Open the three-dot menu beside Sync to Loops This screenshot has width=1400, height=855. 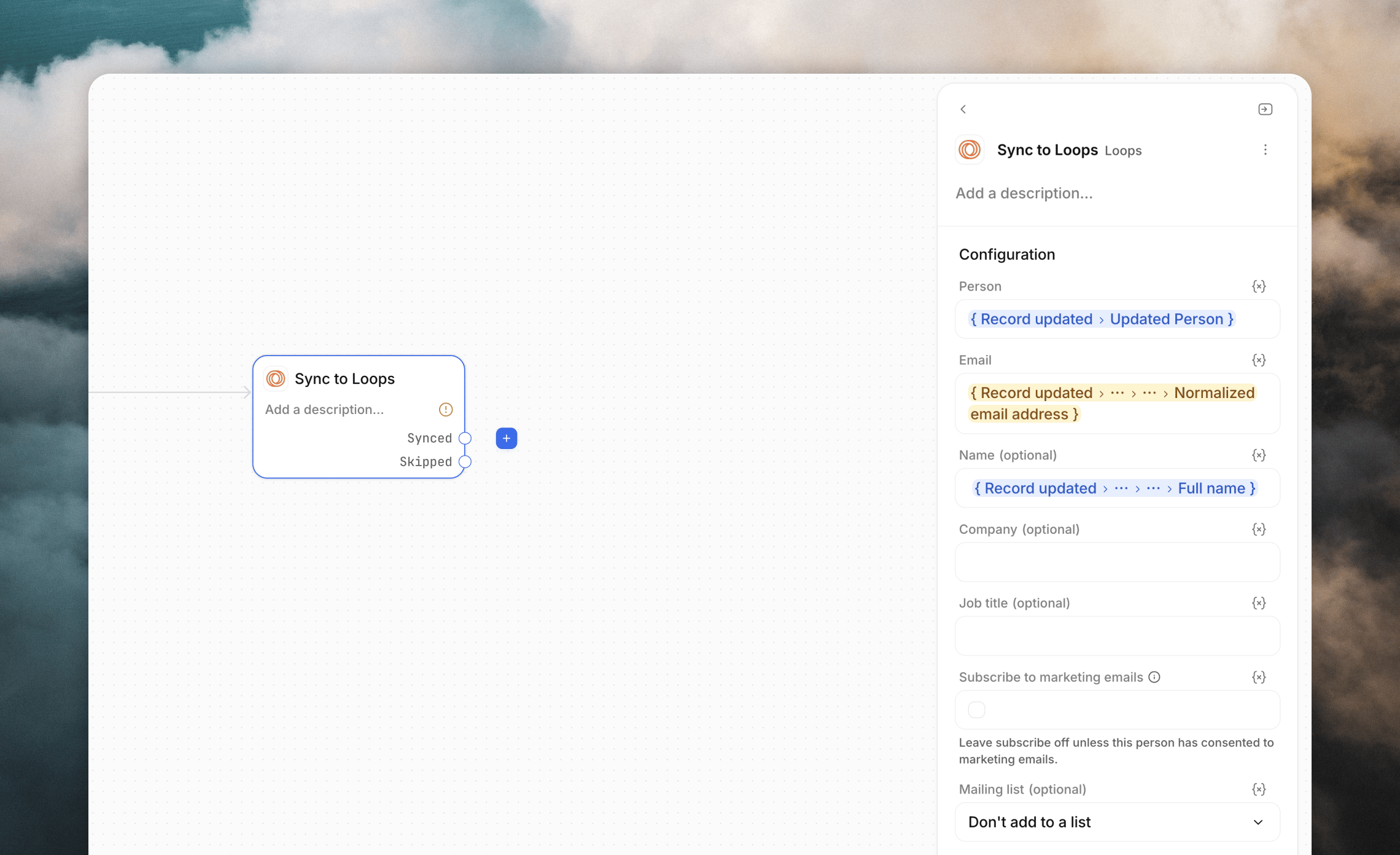pos(1265,150)
